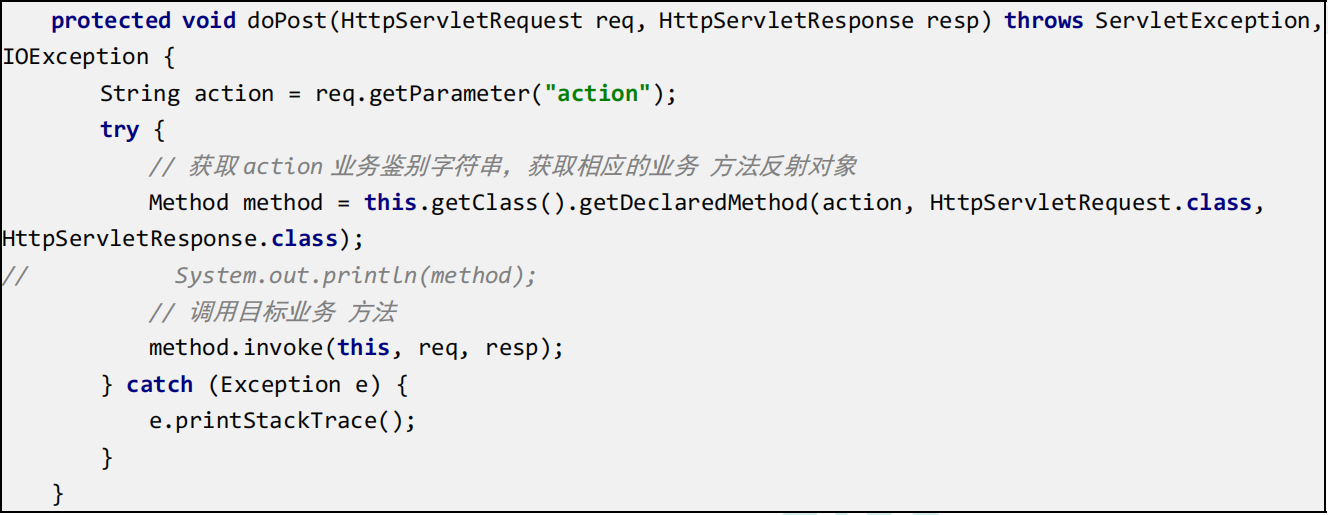Click the e.printStackTrace() statement
Viewport: 1328px width, 515px height.
281,421
